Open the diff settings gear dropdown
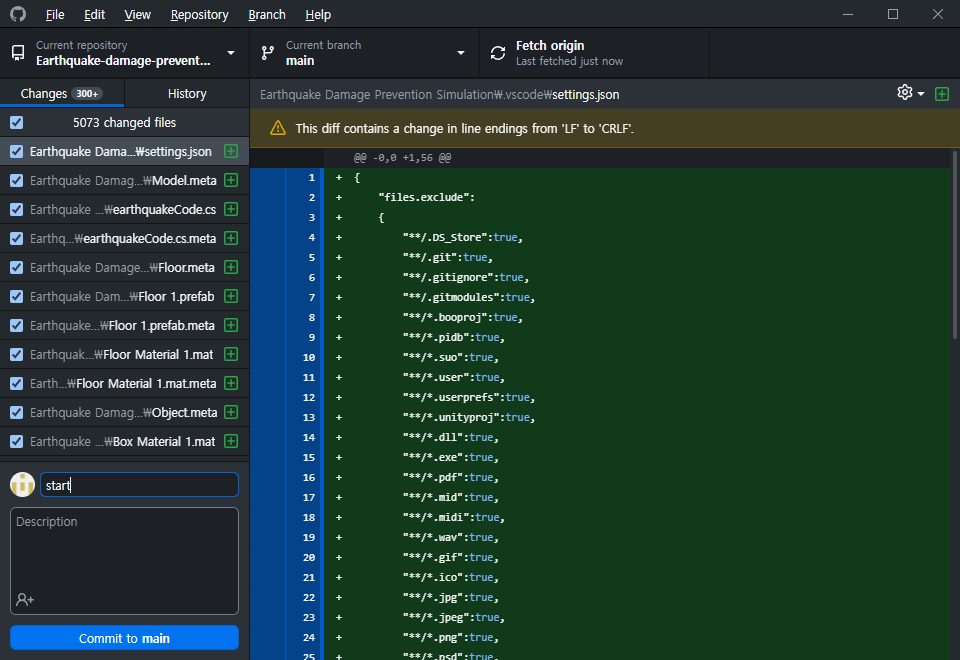The image size is (960, 660). [906, 93]
